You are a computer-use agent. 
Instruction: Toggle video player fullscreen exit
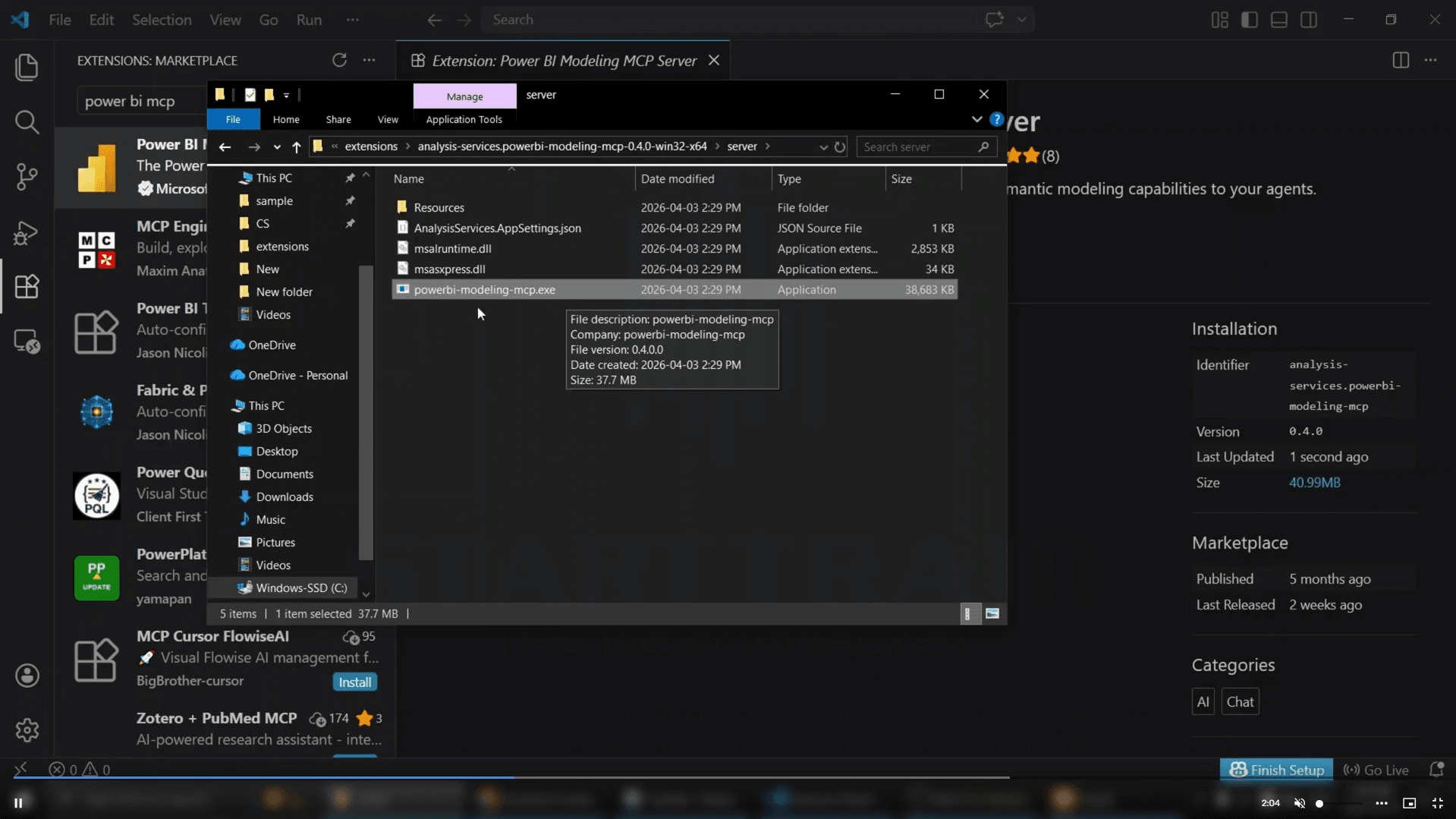pyautogui.click(x=1437, y=803)
